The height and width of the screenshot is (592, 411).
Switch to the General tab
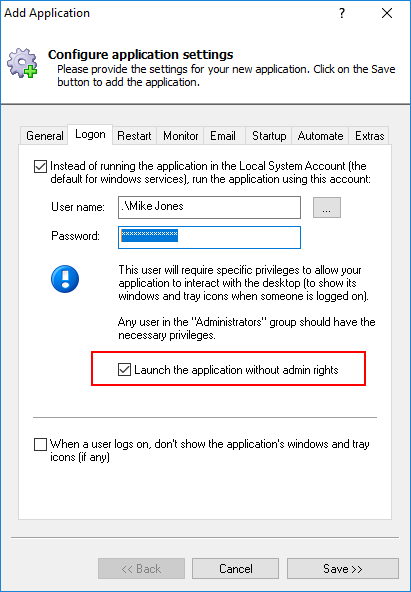click(45, 136)
